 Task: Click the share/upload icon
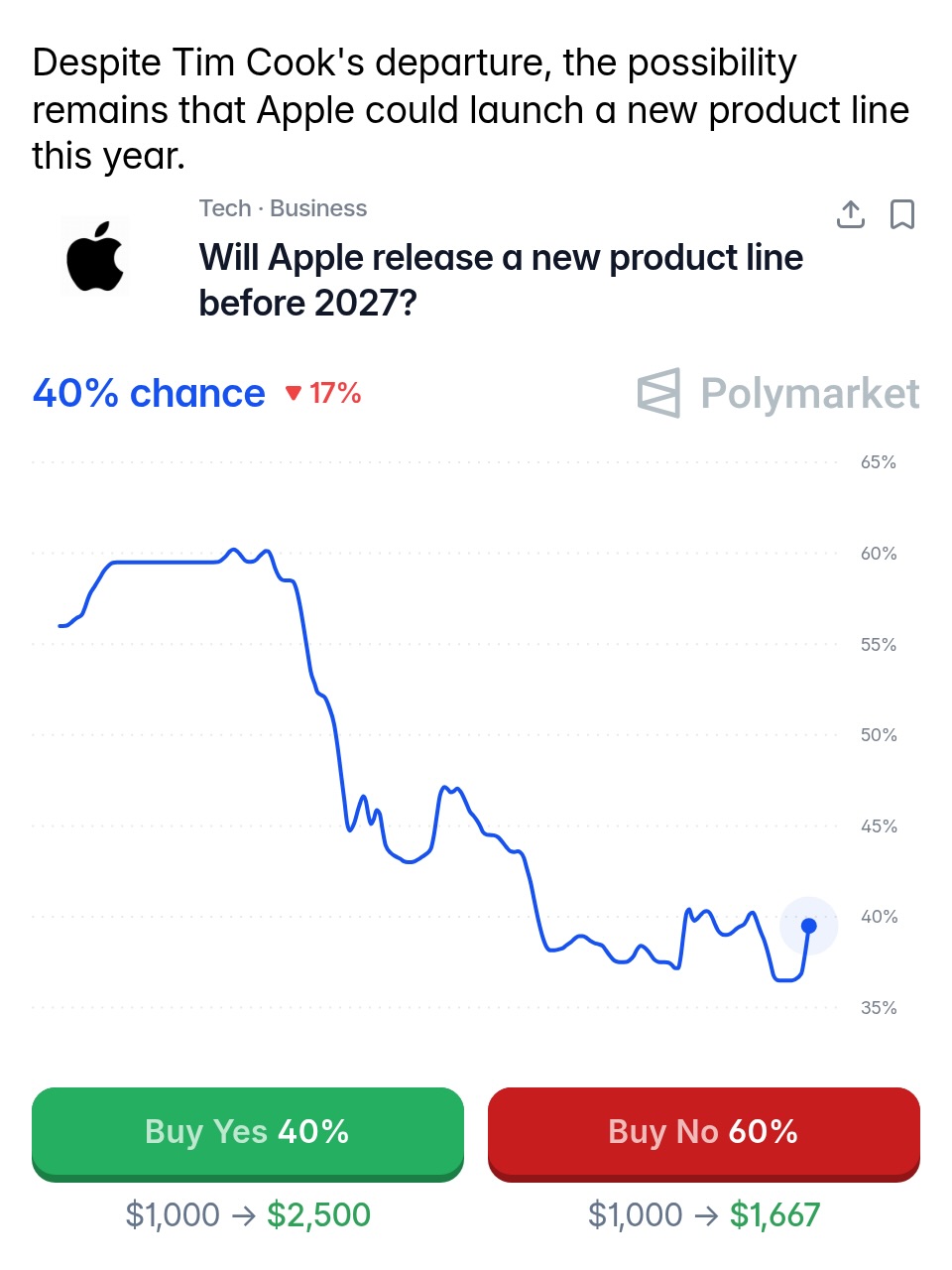pyautogui.click(x=851, y=214)
